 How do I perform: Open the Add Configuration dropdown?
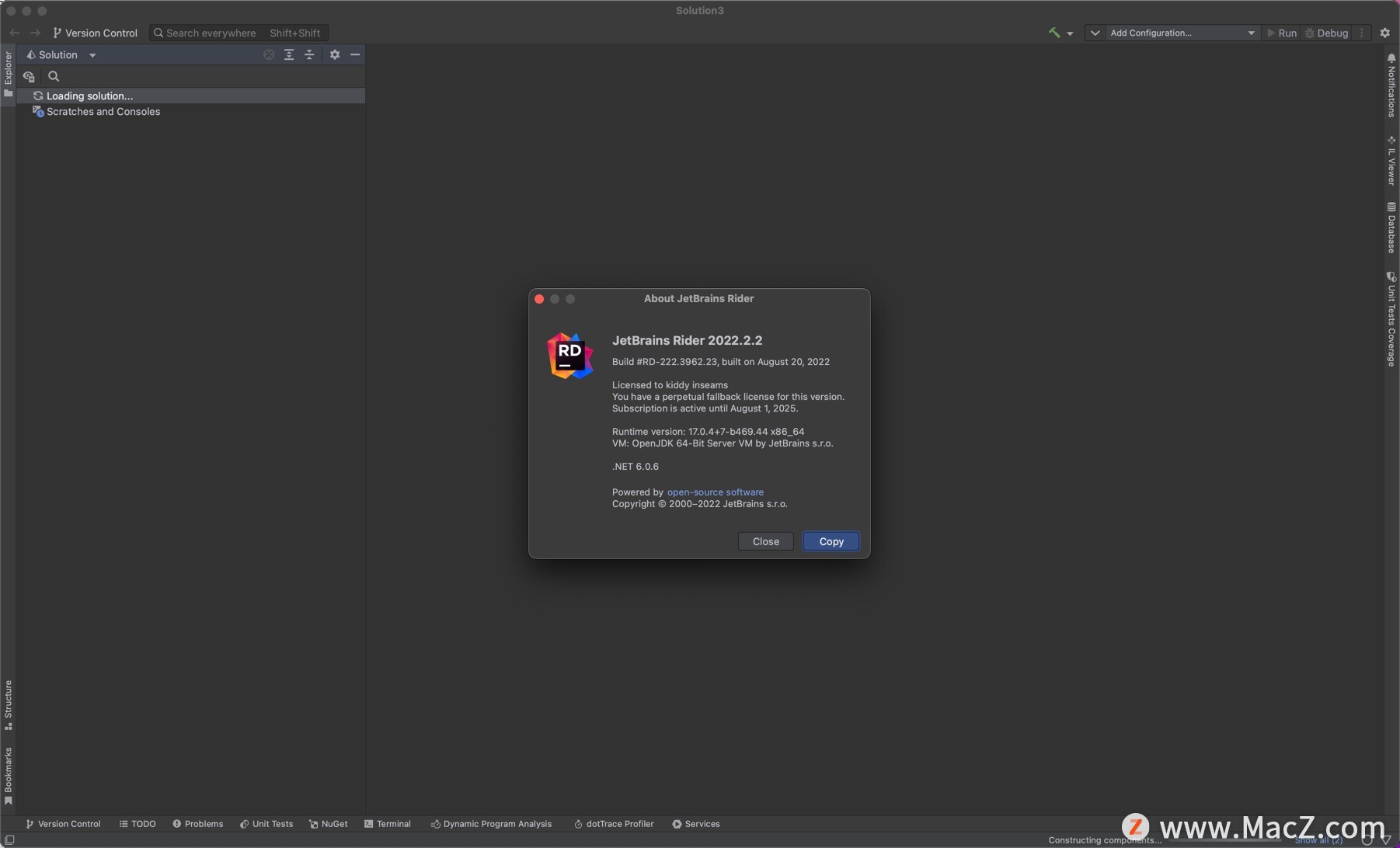(1182, 33)
